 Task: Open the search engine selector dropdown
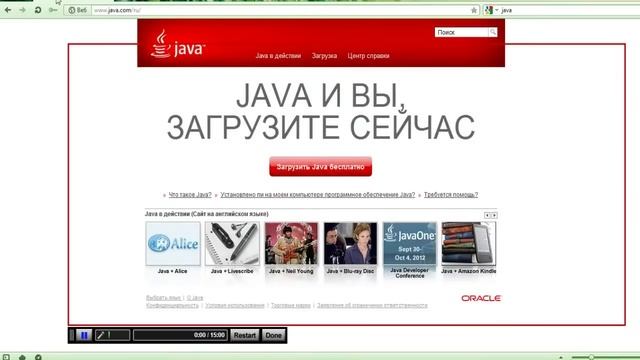(x=491, y=10)
